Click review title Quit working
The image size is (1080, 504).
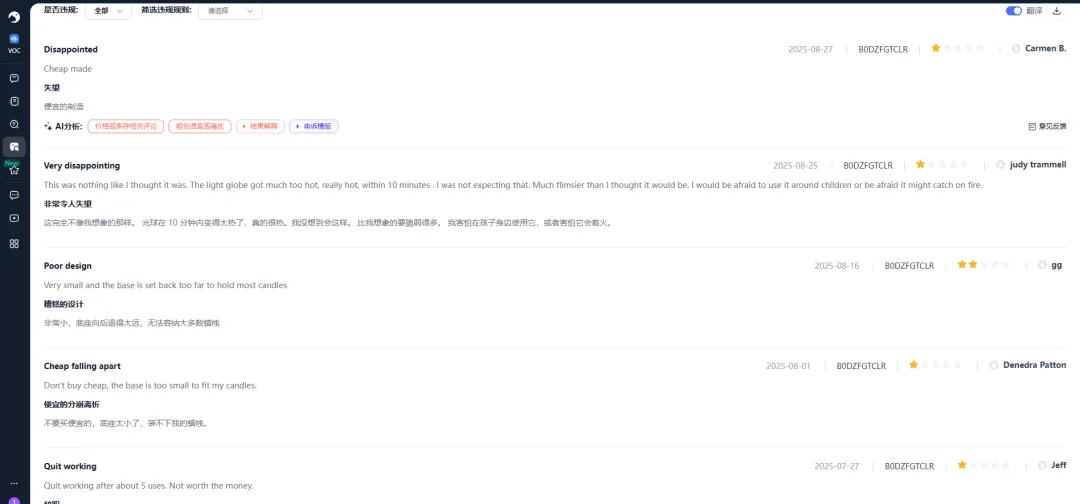pyautogui.click(x=70, y=466)
